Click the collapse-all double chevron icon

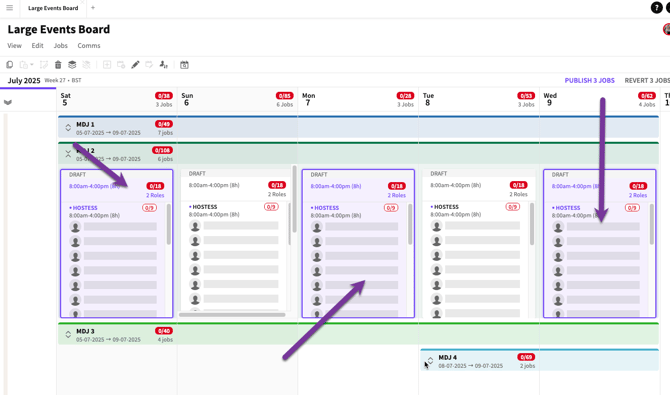(x=7, y=102)
